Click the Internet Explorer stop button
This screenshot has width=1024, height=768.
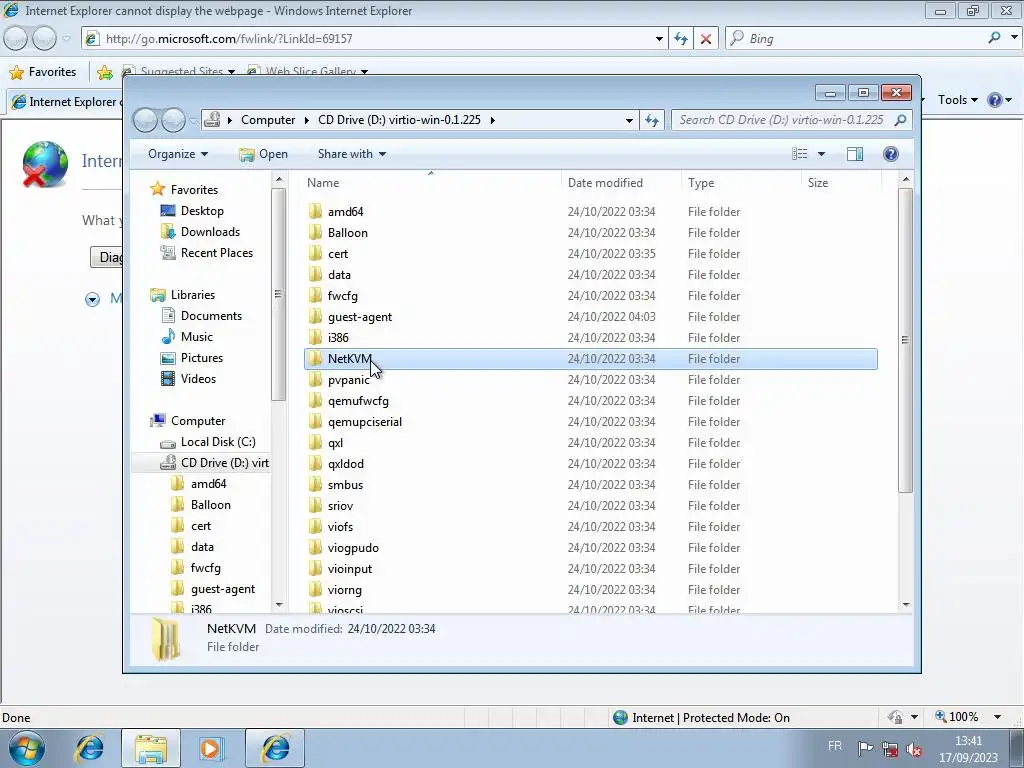pyautogui.click(x=706, y=39)
